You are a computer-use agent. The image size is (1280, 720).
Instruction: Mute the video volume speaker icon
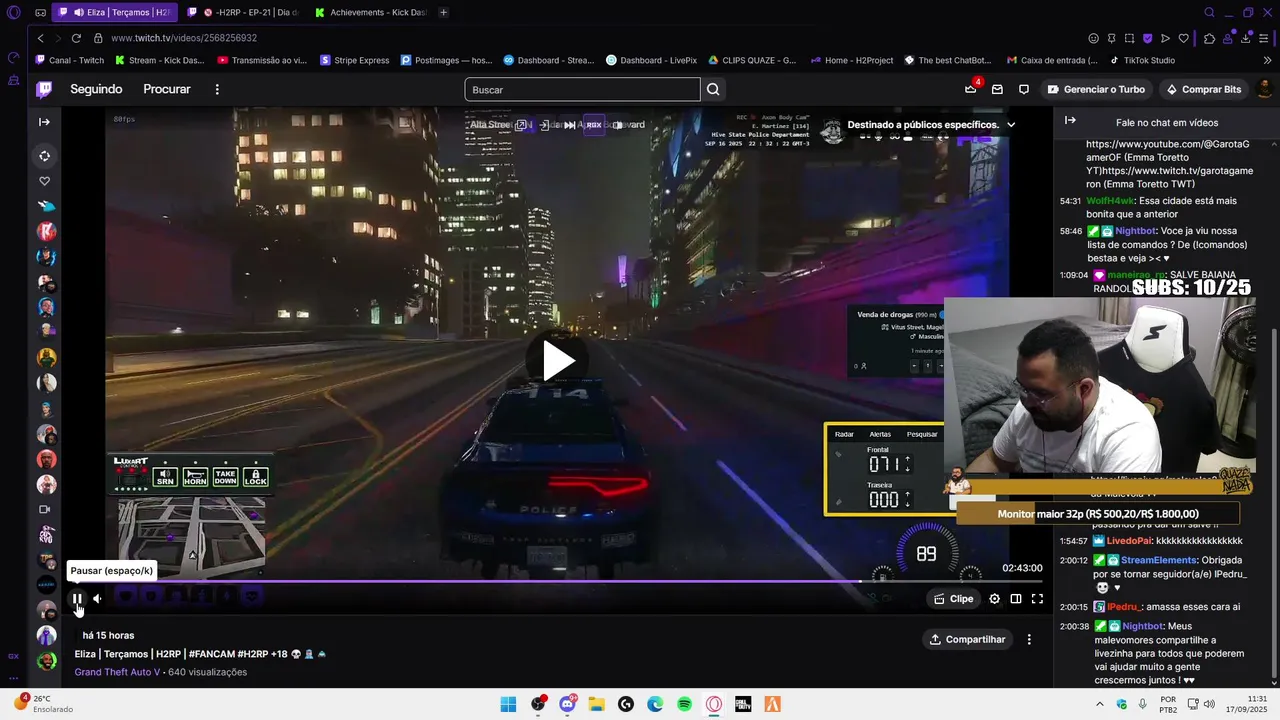(x=98, y=599)
